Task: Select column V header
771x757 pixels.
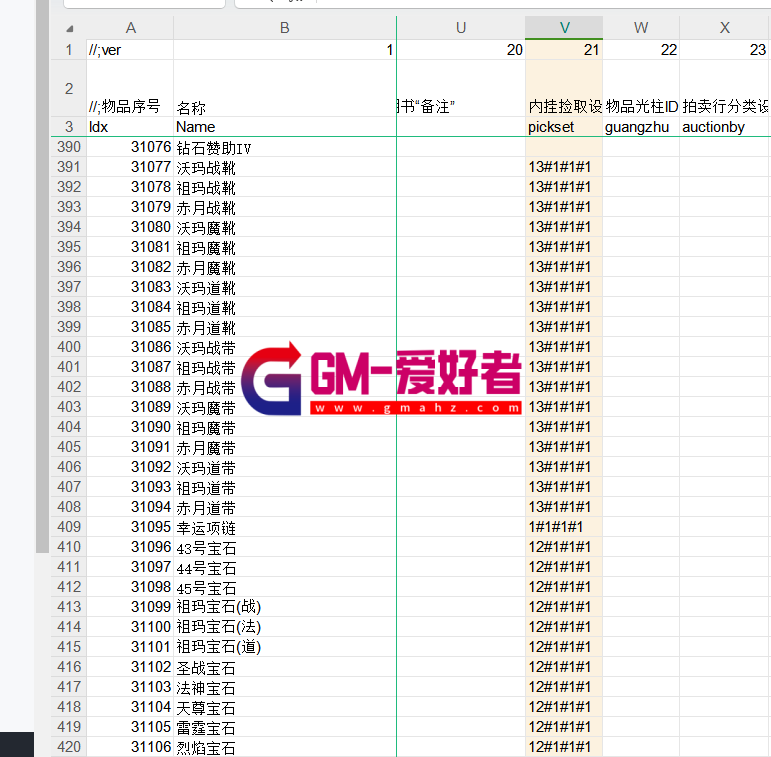Action: [x=564, y=28]
